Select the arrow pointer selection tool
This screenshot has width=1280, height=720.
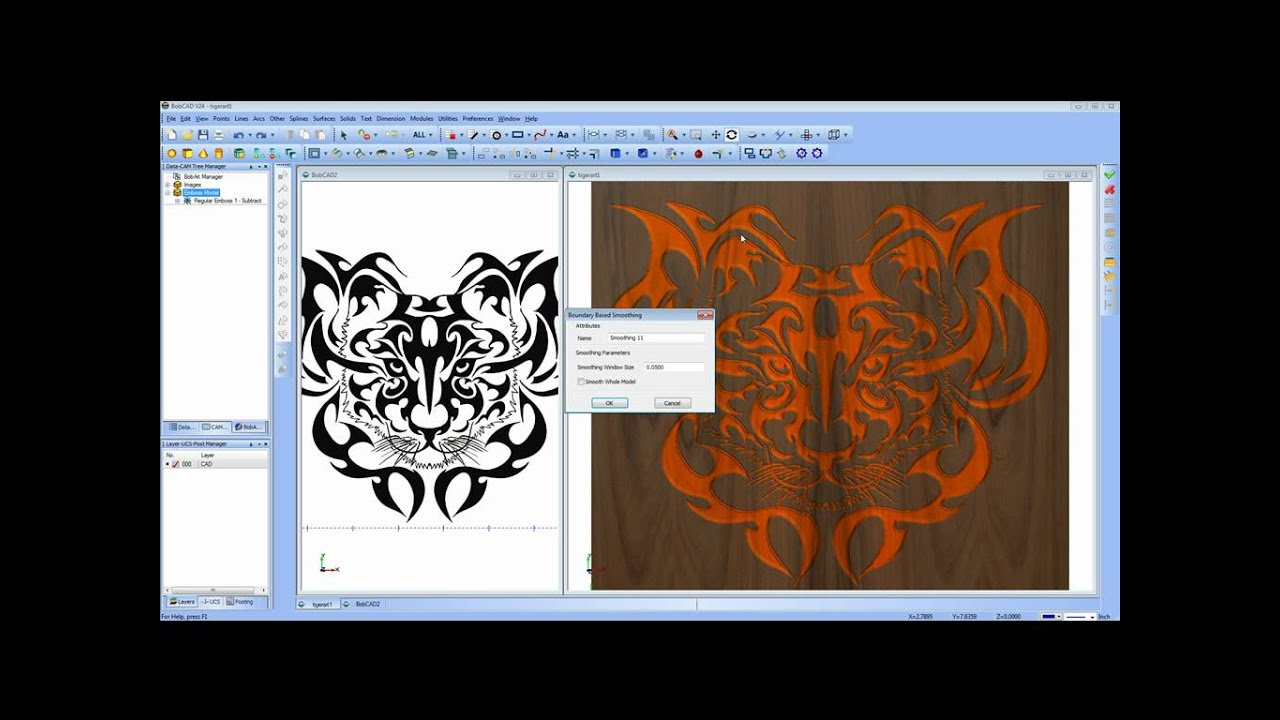tap(343, 135)
